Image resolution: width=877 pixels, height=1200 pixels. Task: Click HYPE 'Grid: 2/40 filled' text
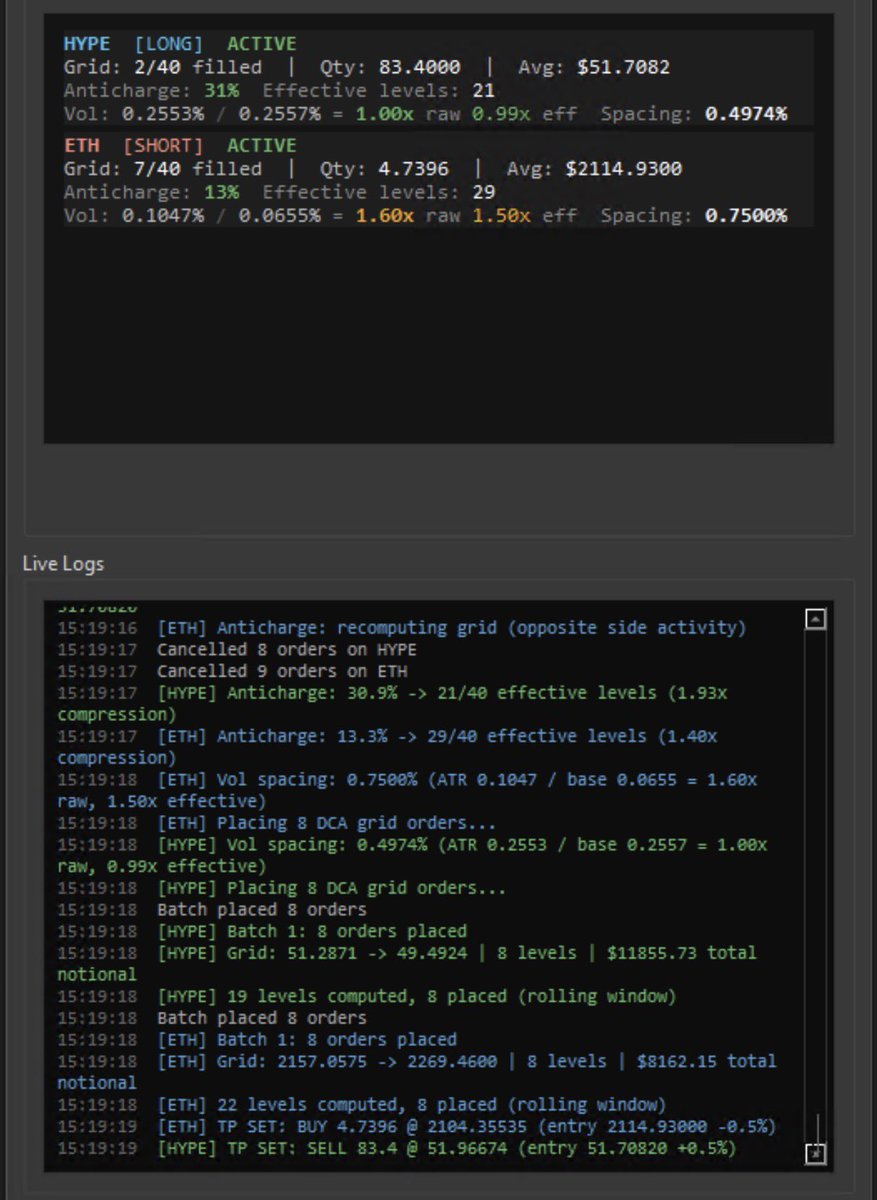[163, 68]
